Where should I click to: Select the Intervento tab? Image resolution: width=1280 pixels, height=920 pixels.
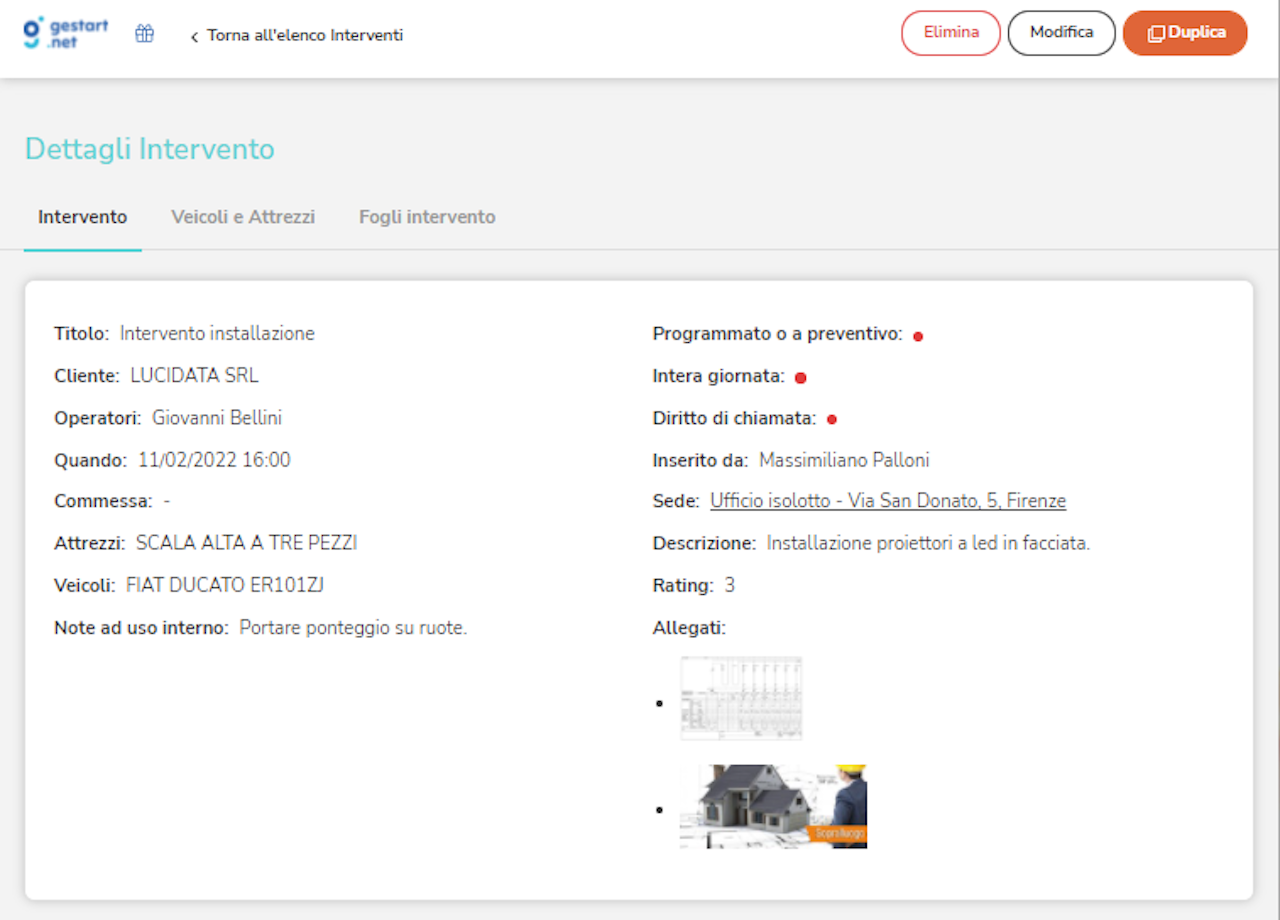coord(82,217)
